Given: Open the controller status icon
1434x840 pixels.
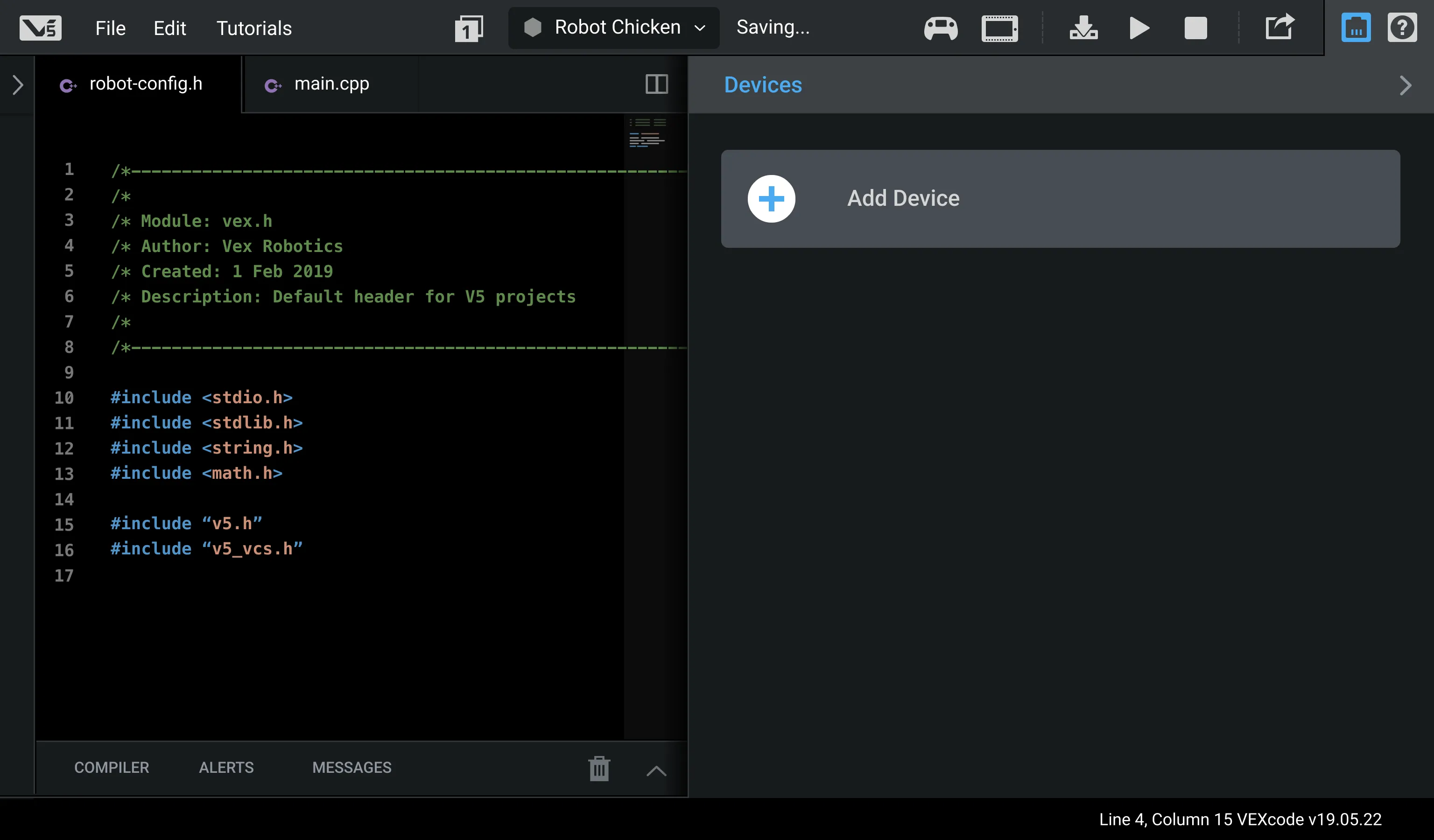Looking at the screenshot, I should pyautogui.click(x=941, y=28).
